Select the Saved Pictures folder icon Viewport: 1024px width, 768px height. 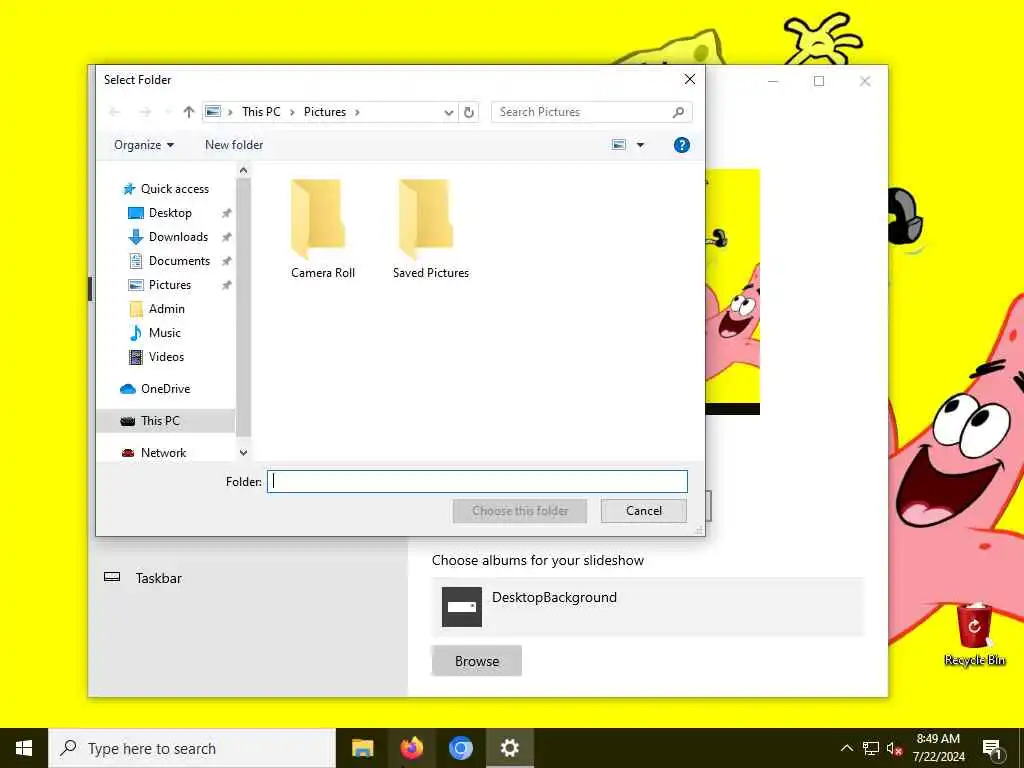tap(426, 219)
